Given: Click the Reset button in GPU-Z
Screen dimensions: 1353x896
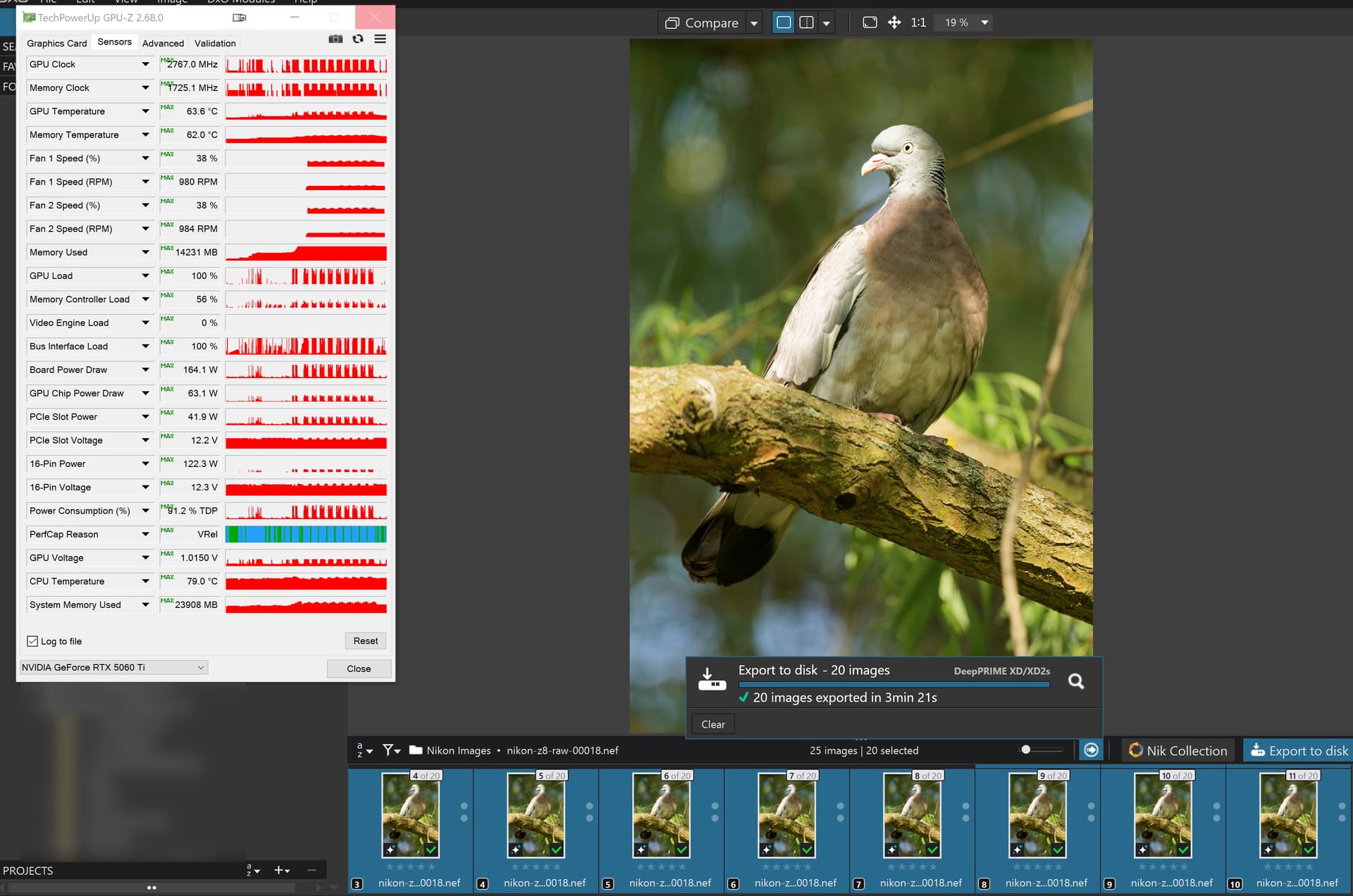Looking at the screenshot, I should [x=365, y=641].
